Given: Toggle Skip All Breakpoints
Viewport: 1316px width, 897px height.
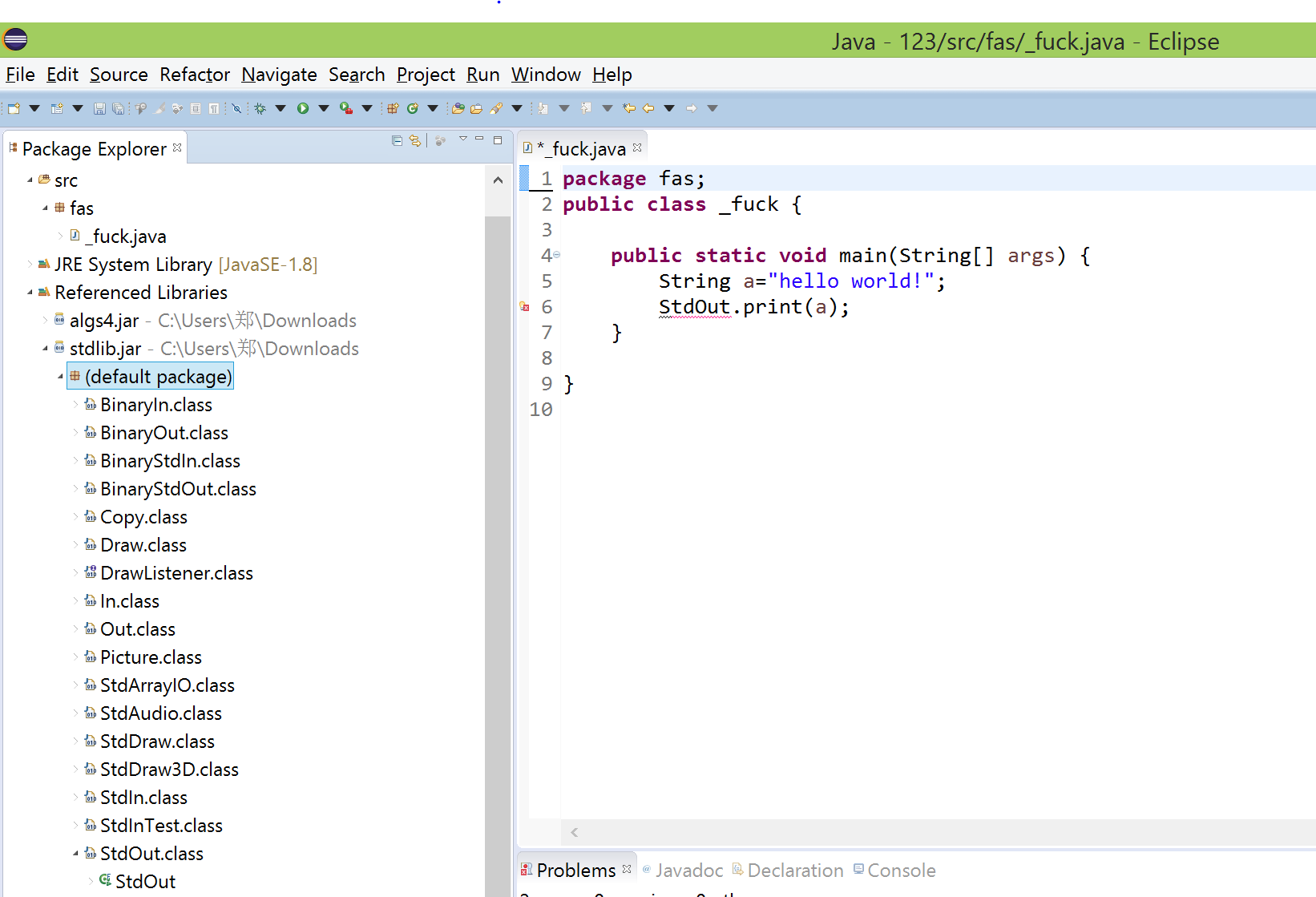Looking at the screenshot, I should coord(236,108).
